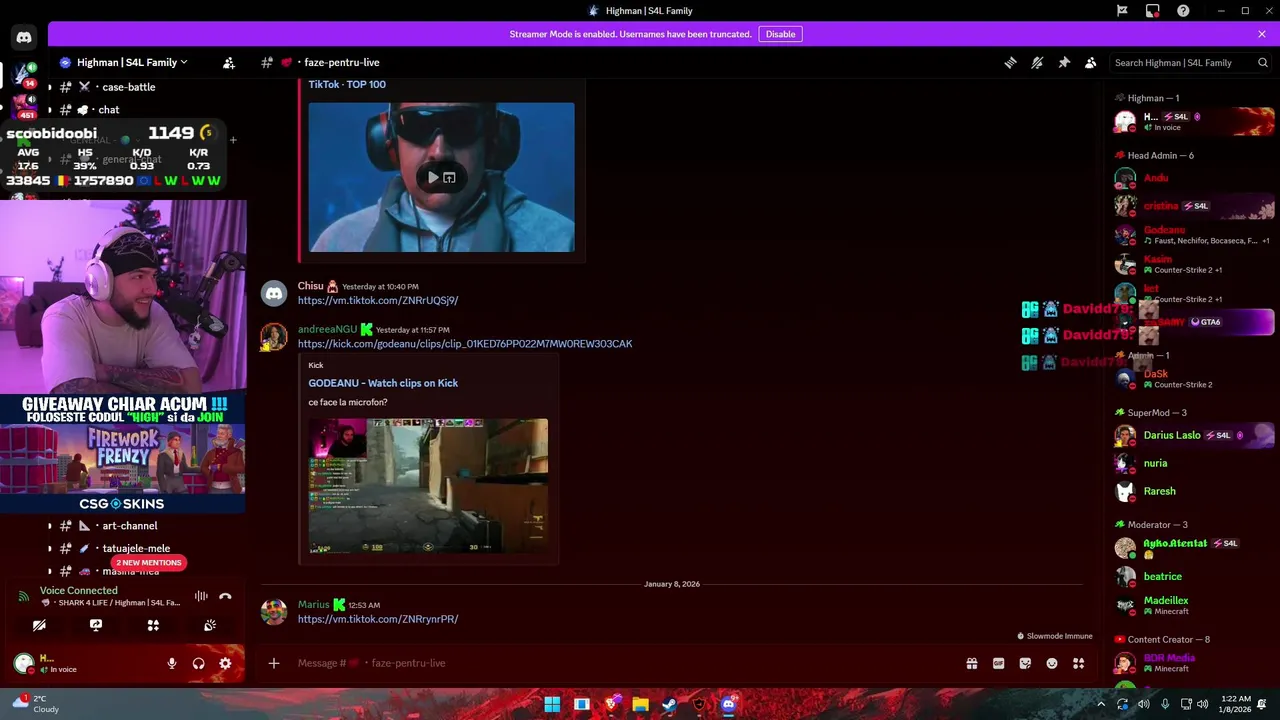
Task: Toggle noise suppression in voice panel
Action: [201, 596]
